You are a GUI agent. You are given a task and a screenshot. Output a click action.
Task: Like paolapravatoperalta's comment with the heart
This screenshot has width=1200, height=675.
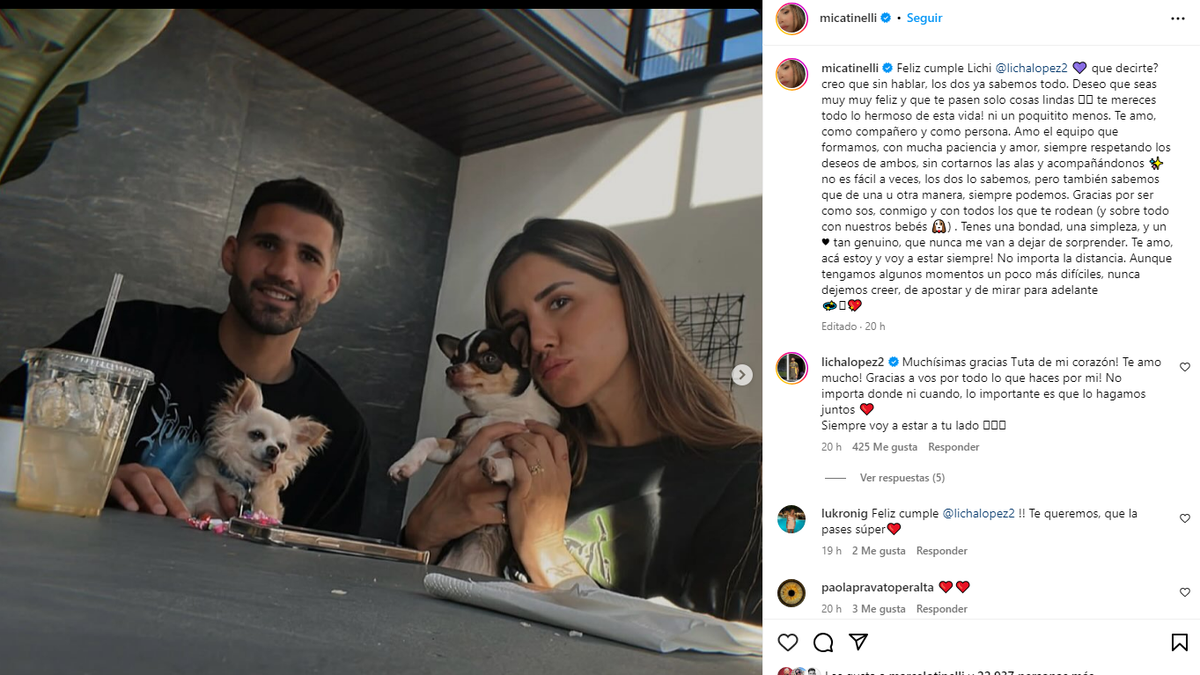point(1185,593)
